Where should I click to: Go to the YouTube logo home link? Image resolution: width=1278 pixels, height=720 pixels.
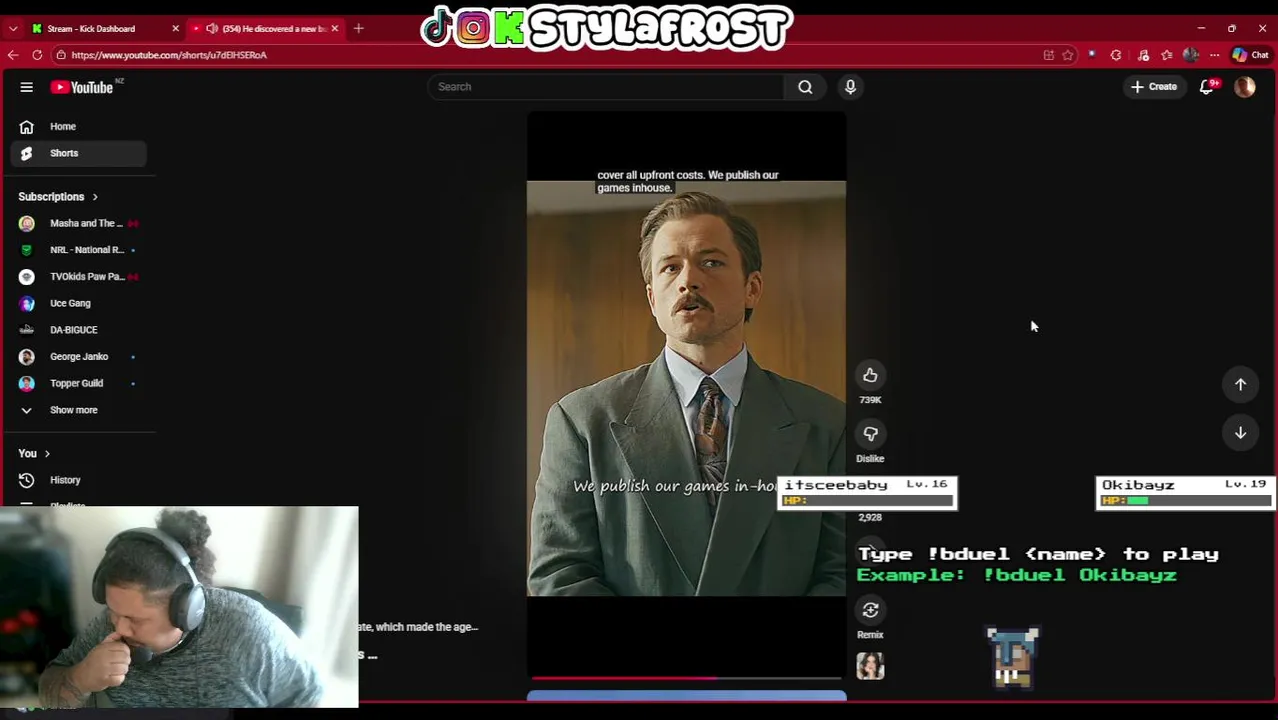(83, 87)
